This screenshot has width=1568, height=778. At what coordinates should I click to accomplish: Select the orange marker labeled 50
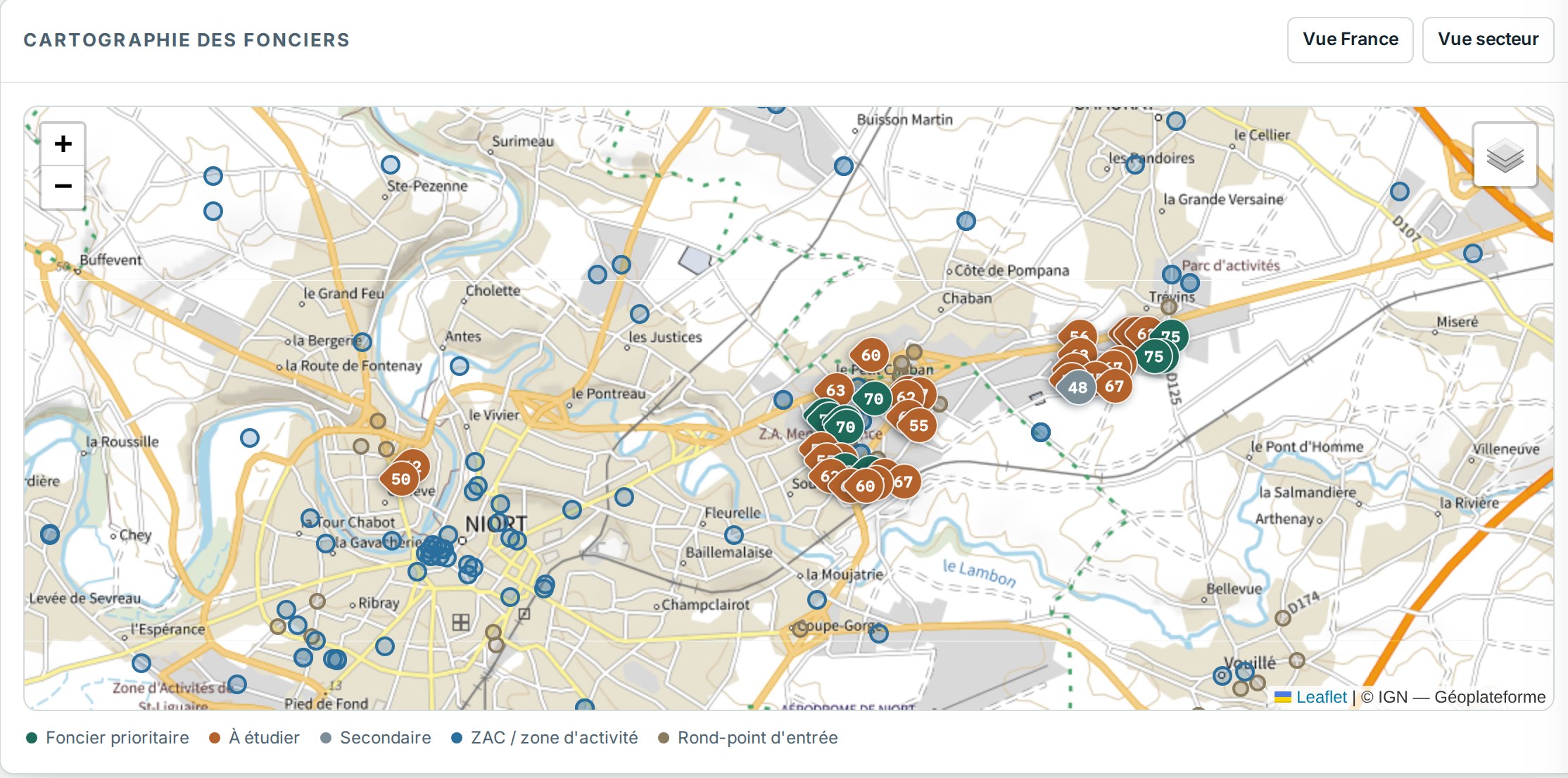coord(400,479)
